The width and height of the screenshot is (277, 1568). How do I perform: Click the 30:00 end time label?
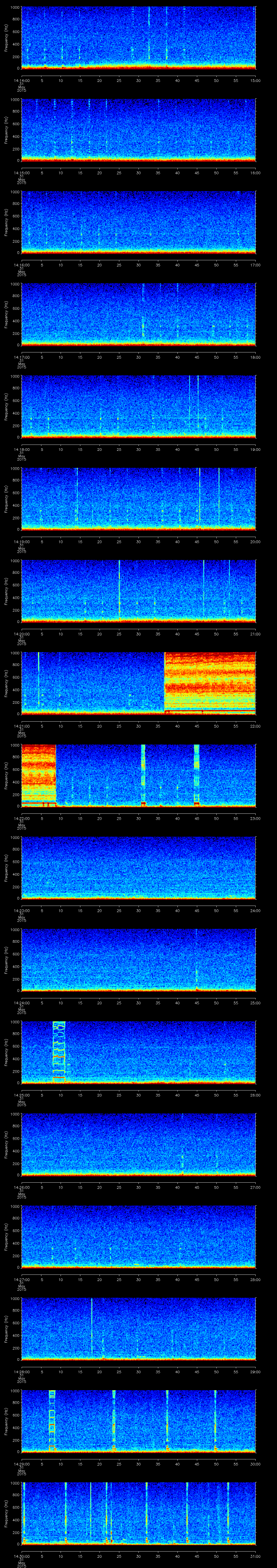point(256,1464)
